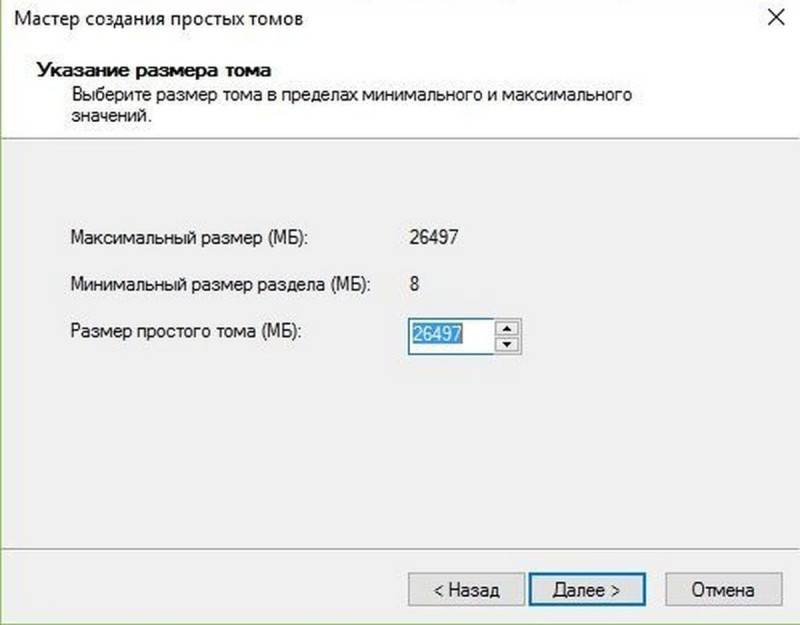Click the minimum partition size value 8
Viewport: 800px width, 625px height.
[414, 284]
